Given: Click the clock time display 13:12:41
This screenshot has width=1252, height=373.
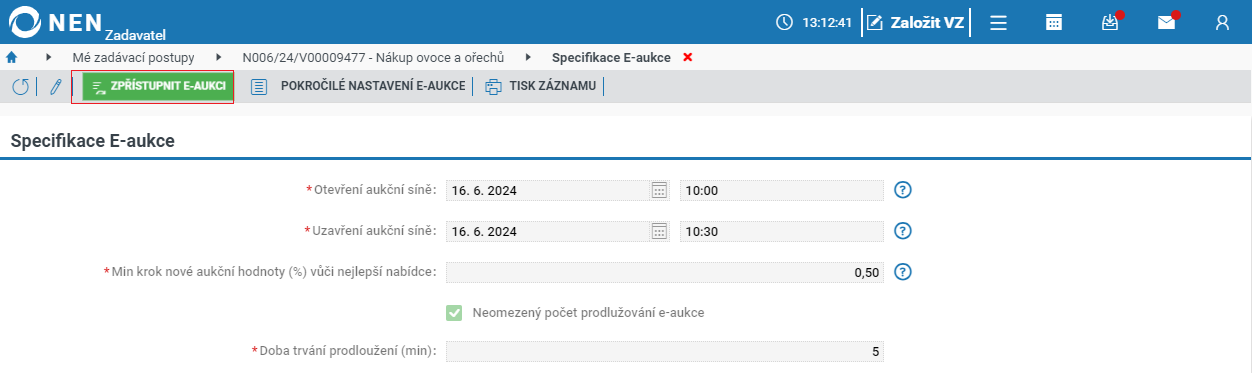Looking at the screenshot, I should click(814, 22).
